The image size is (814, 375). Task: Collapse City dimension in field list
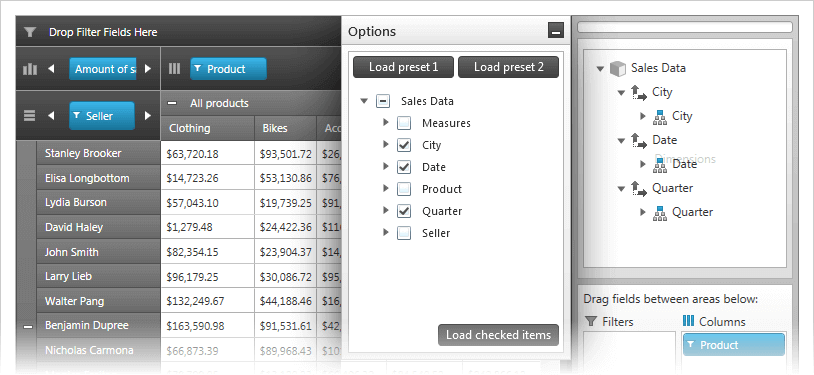tap(621, 93)
